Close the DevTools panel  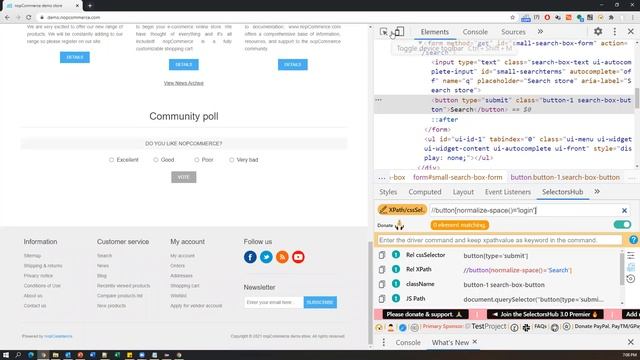click(631, 31)
